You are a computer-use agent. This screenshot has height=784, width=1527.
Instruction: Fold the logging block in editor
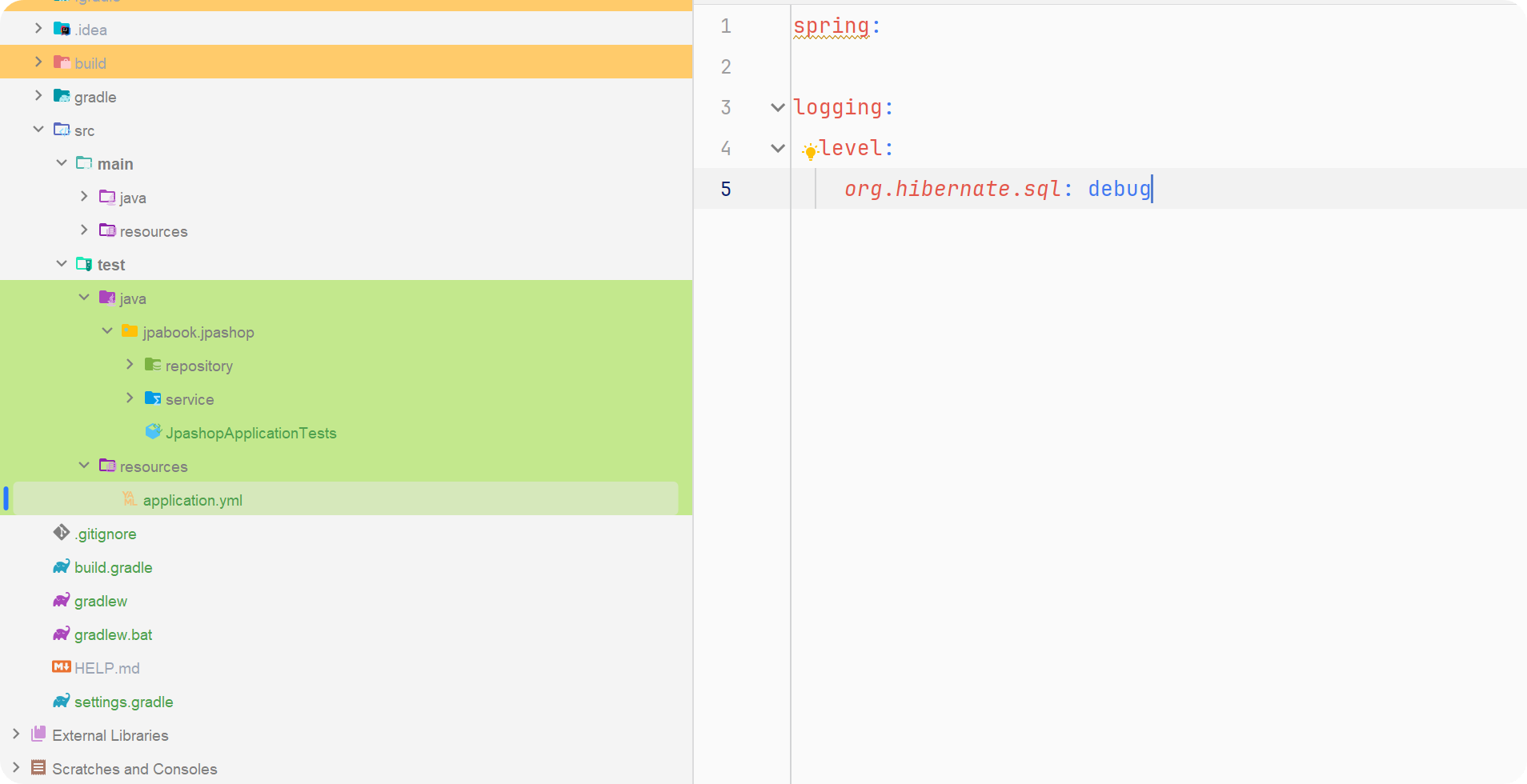(777, 107)
